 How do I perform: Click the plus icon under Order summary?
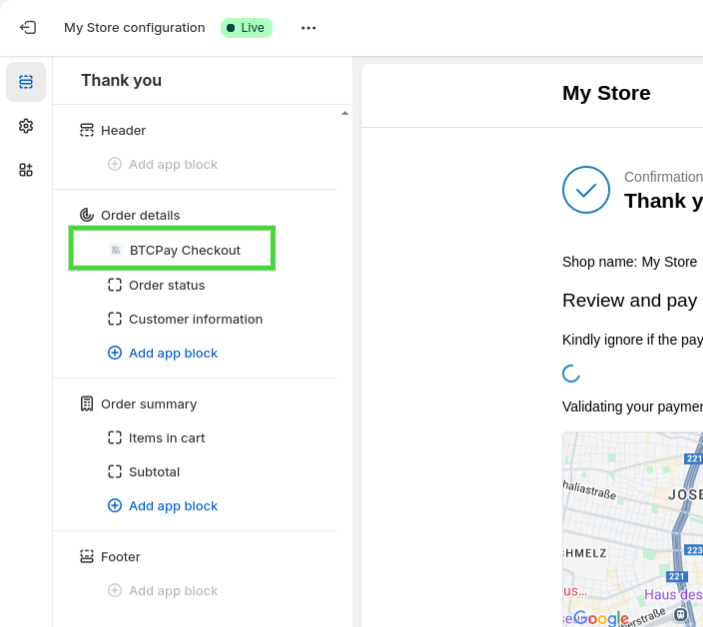[x=115, y=506]
